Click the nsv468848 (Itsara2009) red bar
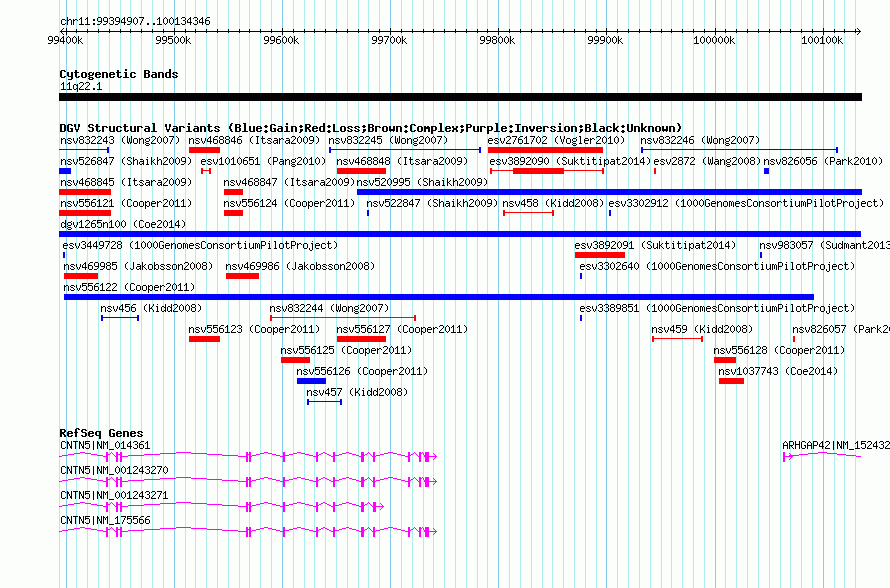The height and width of the screenshot is (588, 890). coord(361,171)
